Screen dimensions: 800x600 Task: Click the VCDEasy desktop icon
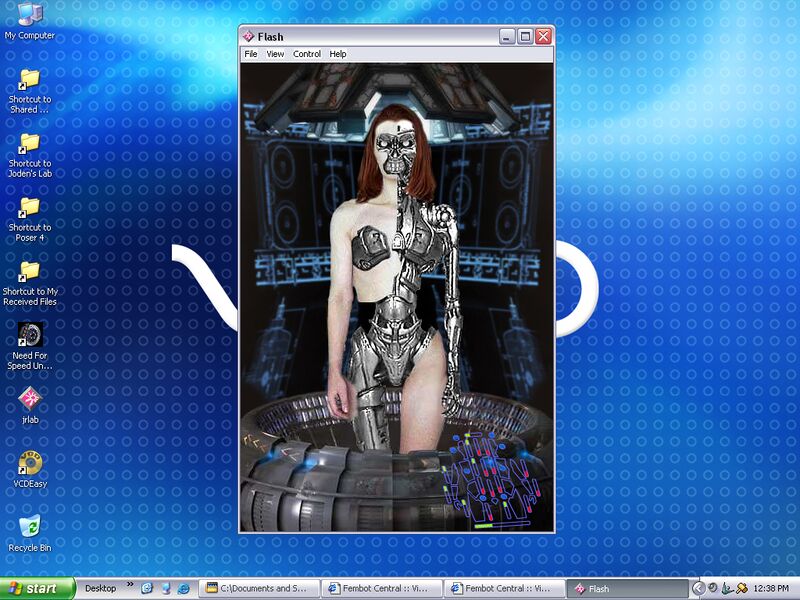[29, 463]
